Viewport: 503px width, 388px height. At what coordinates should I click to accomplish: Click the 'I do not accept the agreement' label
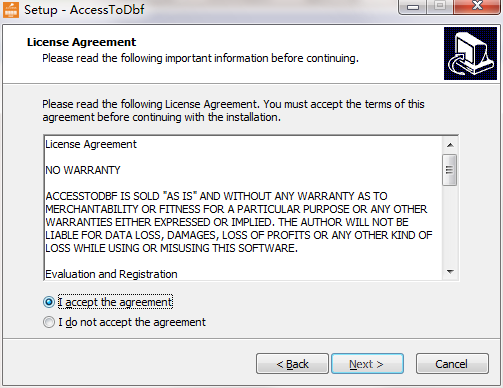[132, 322]
